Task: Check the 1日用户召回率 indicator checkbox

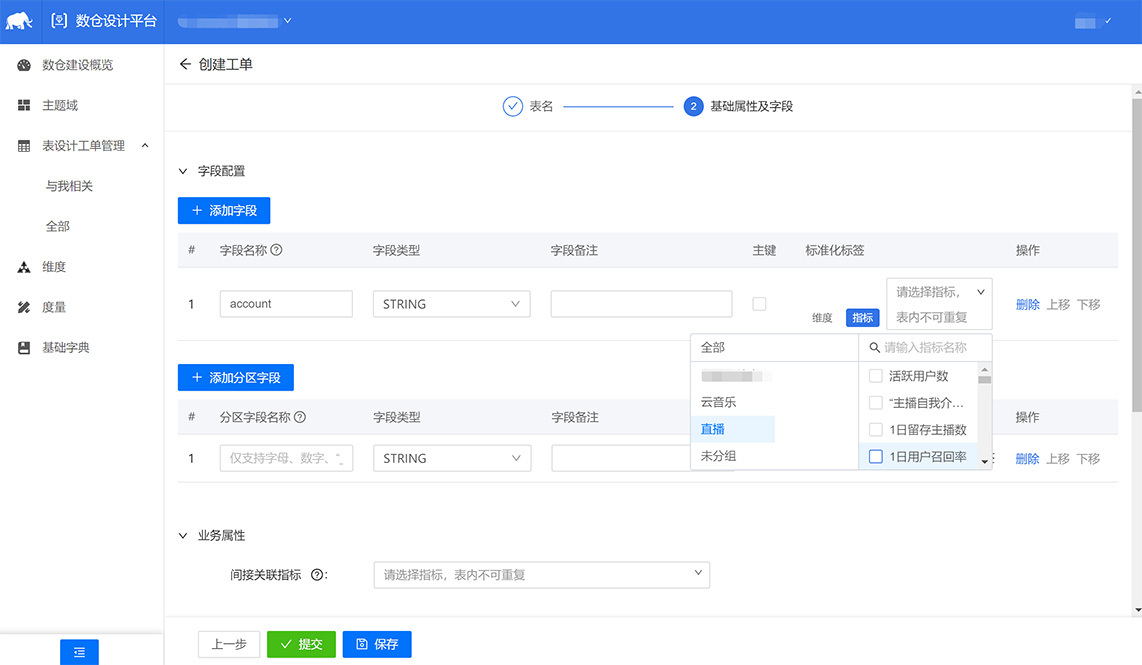Action: (876, 457)
